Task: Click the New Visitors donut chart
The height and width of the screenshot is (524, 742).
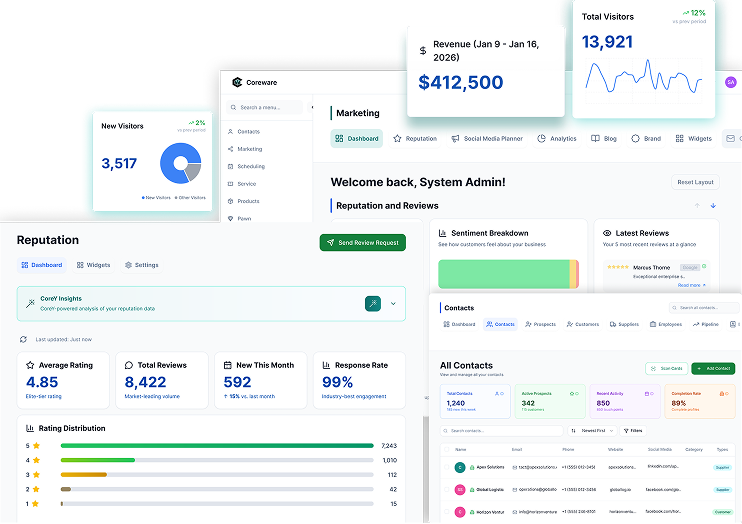Action: tap(181, 163)
